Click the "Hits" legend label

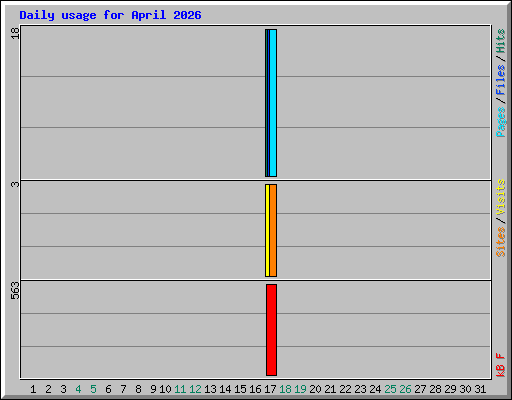[x=501, y=41]
